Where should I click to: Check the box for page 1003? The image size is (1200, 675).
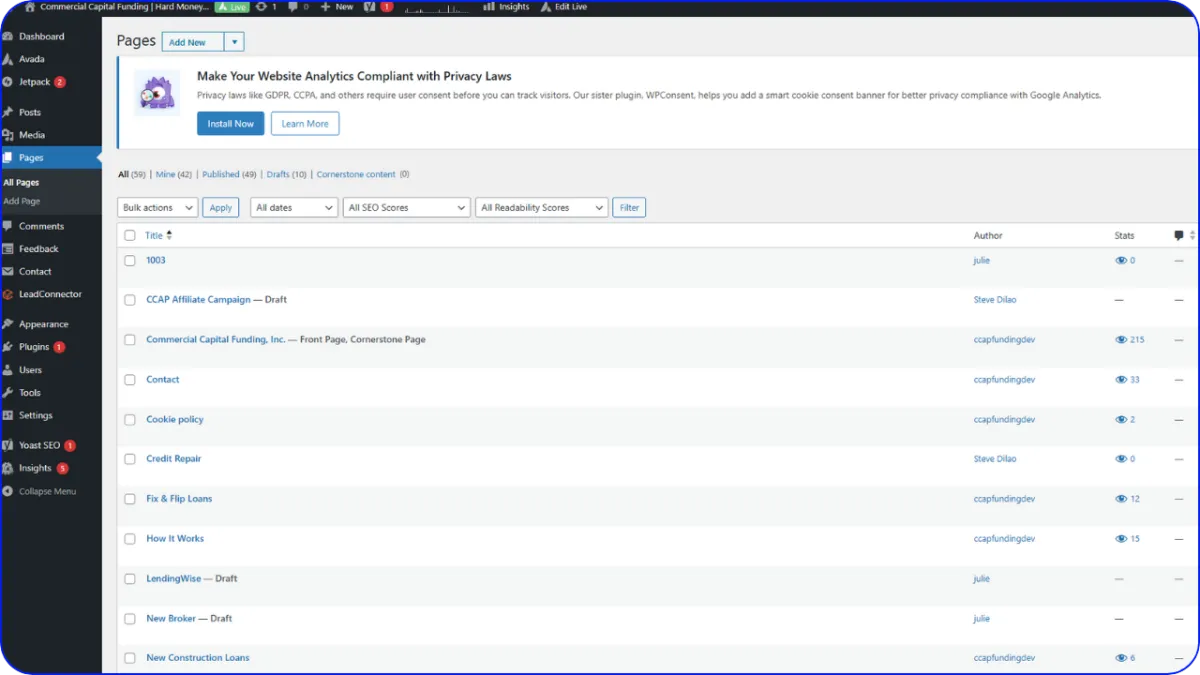pos(129,260)
